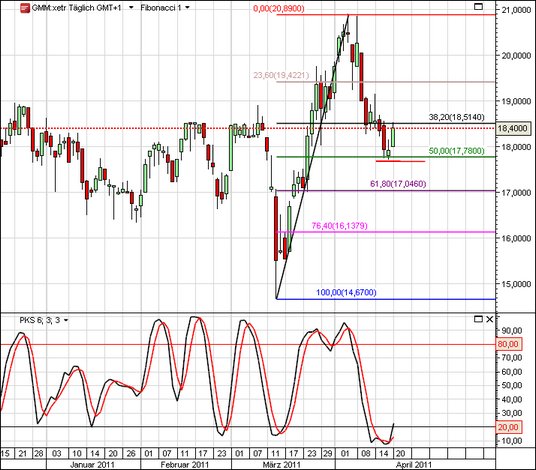Maximize the PKS indicator pane
The width and height of the screenshot is (536, 470).
pos(478,319)
